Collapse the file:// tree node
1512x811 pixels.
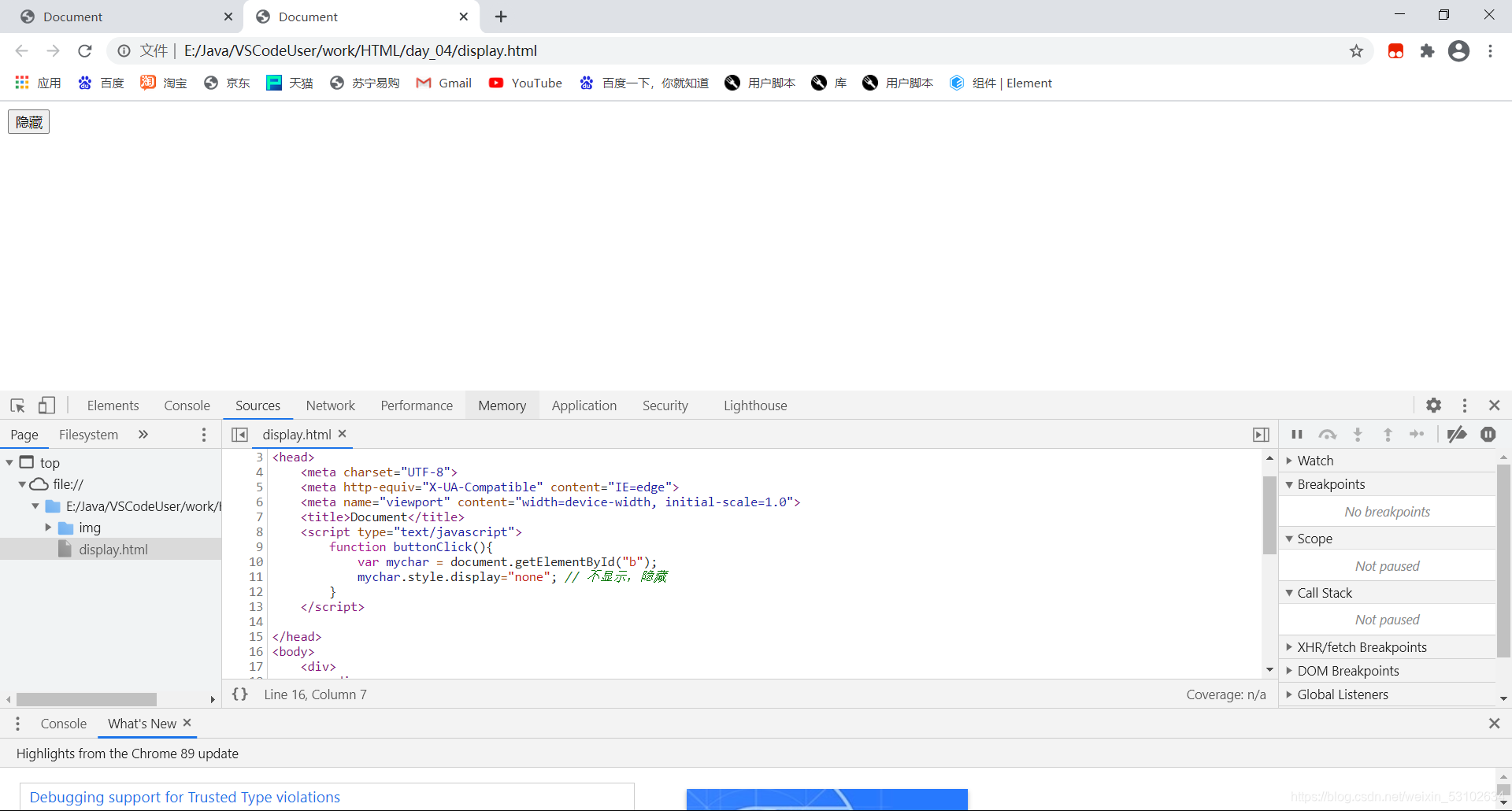point(22,484)
